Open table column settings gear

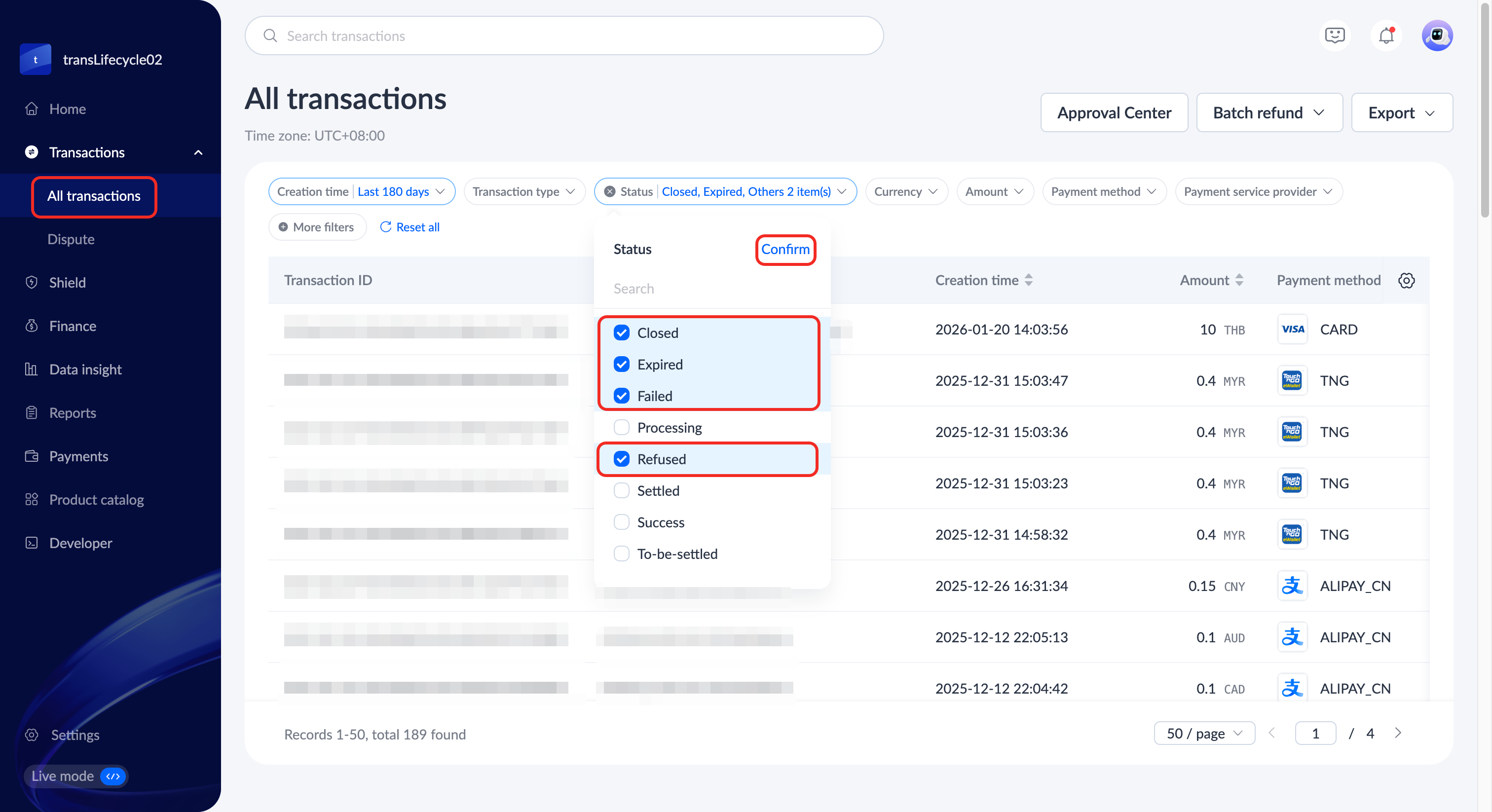1406,280
